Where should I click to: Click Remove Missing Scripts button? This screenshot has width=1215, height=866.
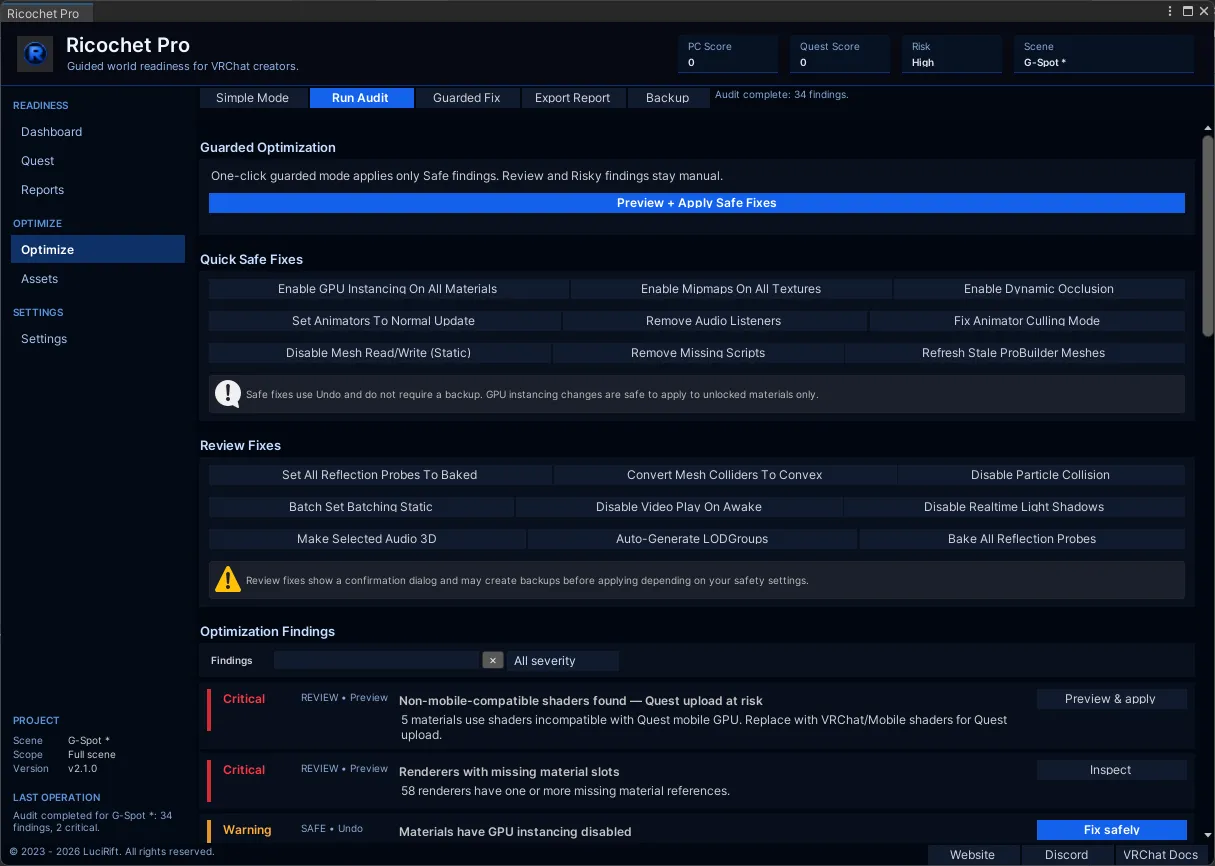698,353
